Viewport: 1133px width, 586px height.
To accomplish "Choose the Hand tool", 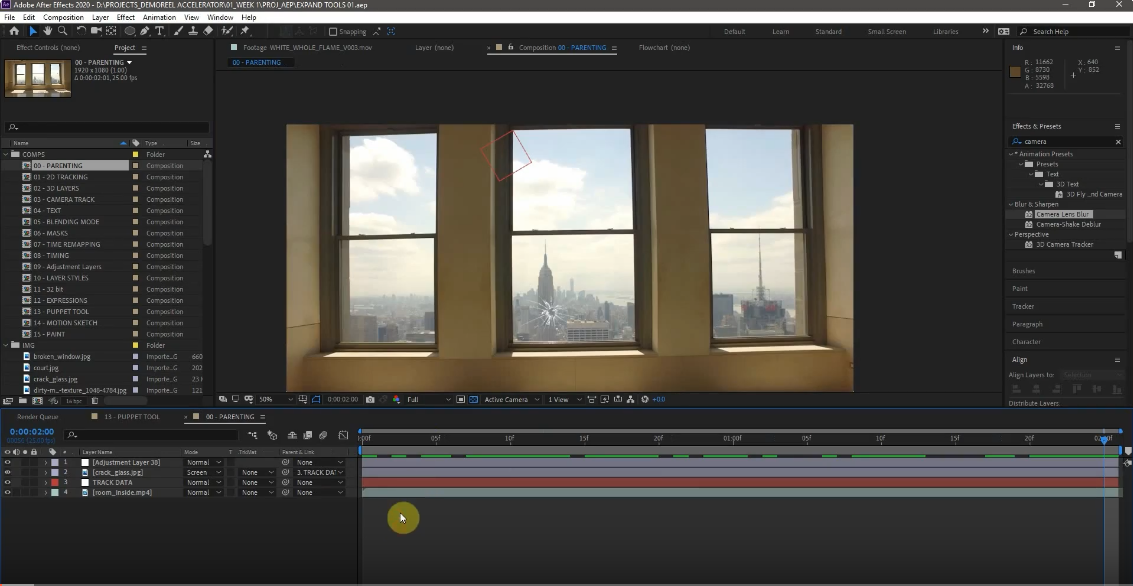I will pos(48,31).
